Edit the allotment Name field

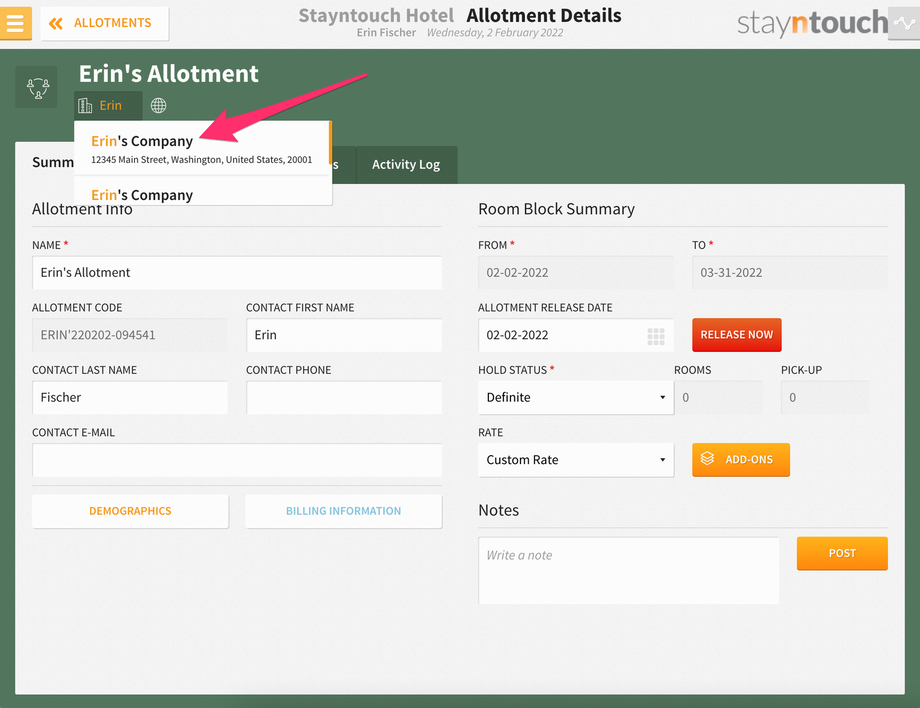point(237,273)
